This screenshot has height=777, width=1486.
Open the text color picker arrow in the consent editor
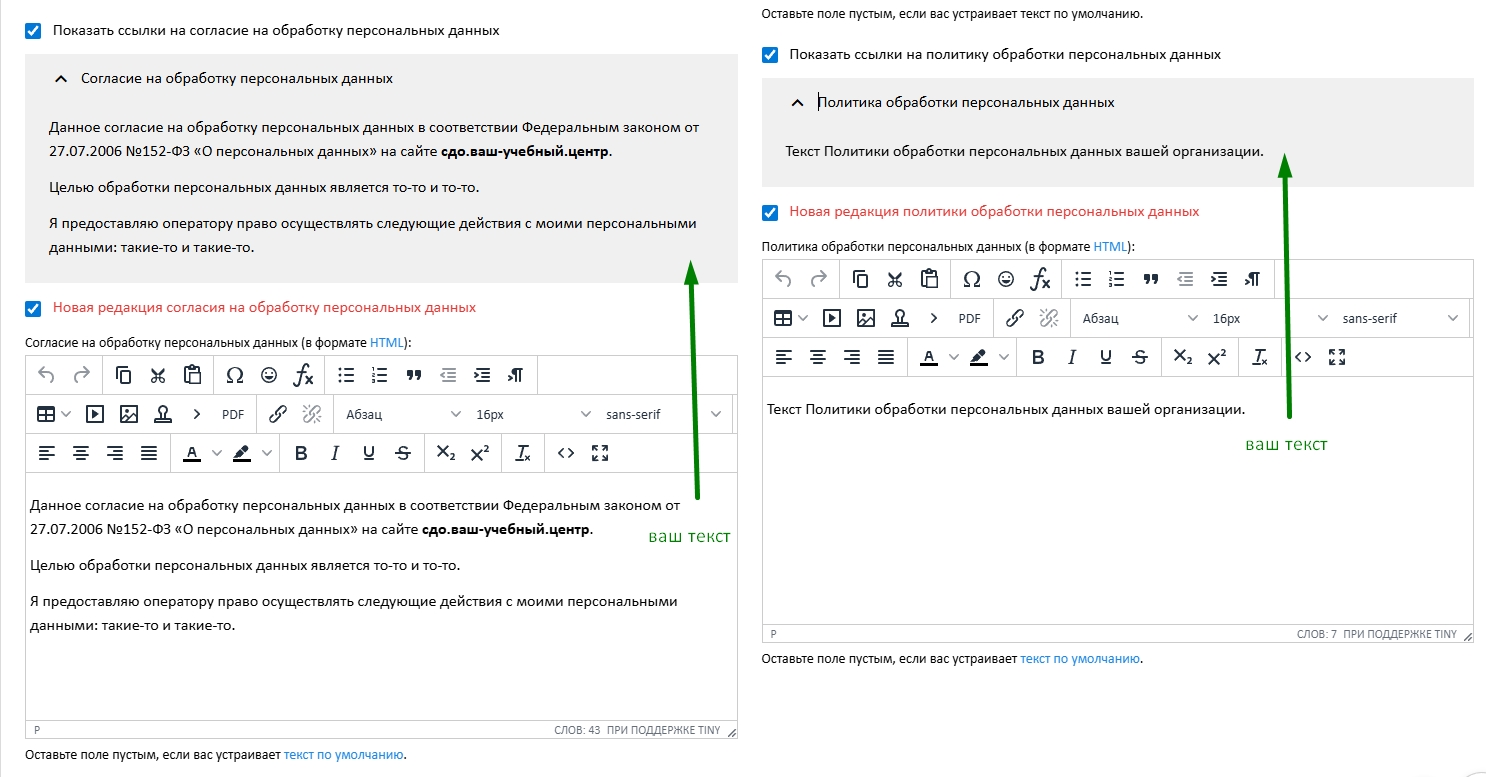(x=217, y=453)
